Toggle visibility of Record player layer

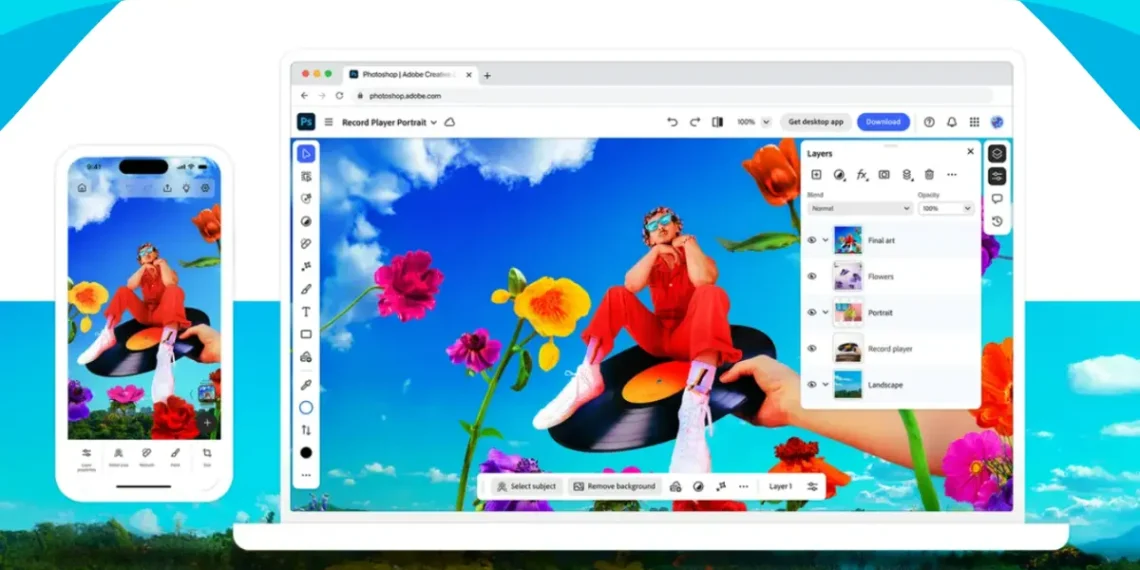[812, 349]
